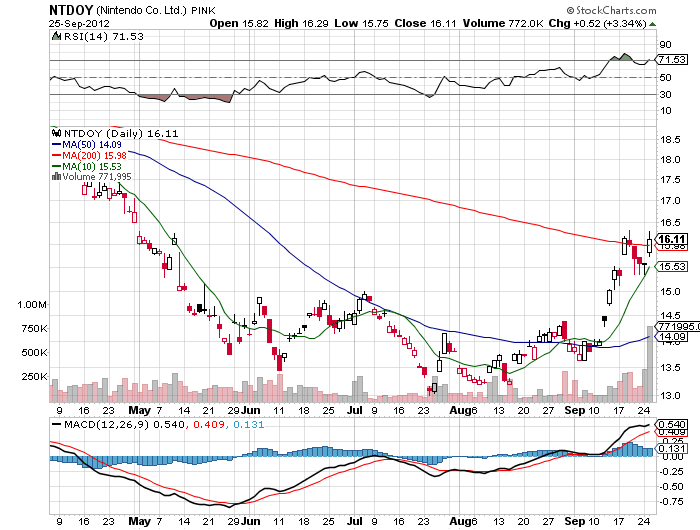Click the last price tag 16.11
The image size is (700, 530).
[671, 239]
